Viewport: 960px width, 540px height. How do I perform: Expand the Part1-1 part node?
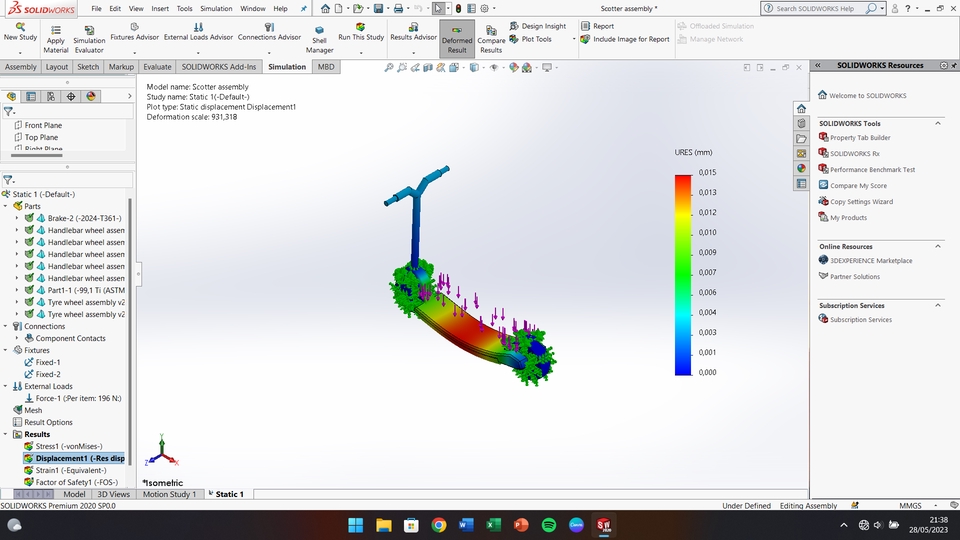coord(17,290)
